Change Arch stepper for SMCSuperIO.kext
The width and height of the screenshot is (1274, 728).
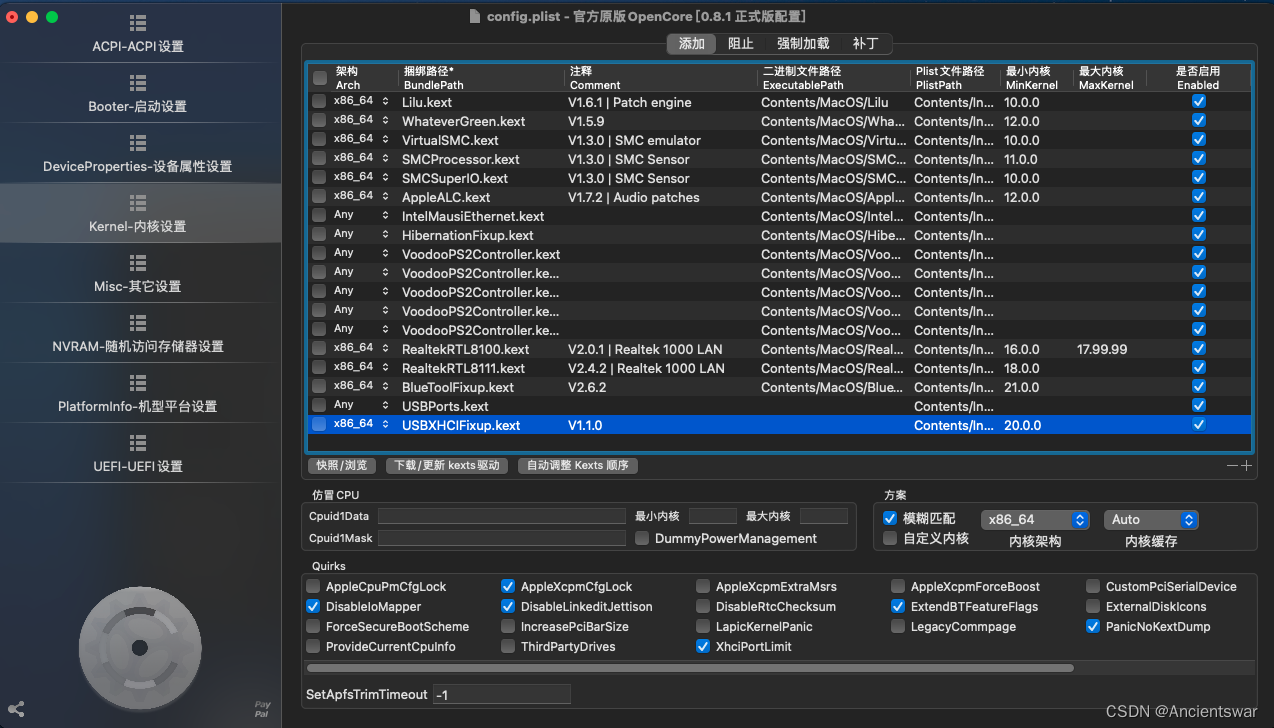click(x=385, y=178)
